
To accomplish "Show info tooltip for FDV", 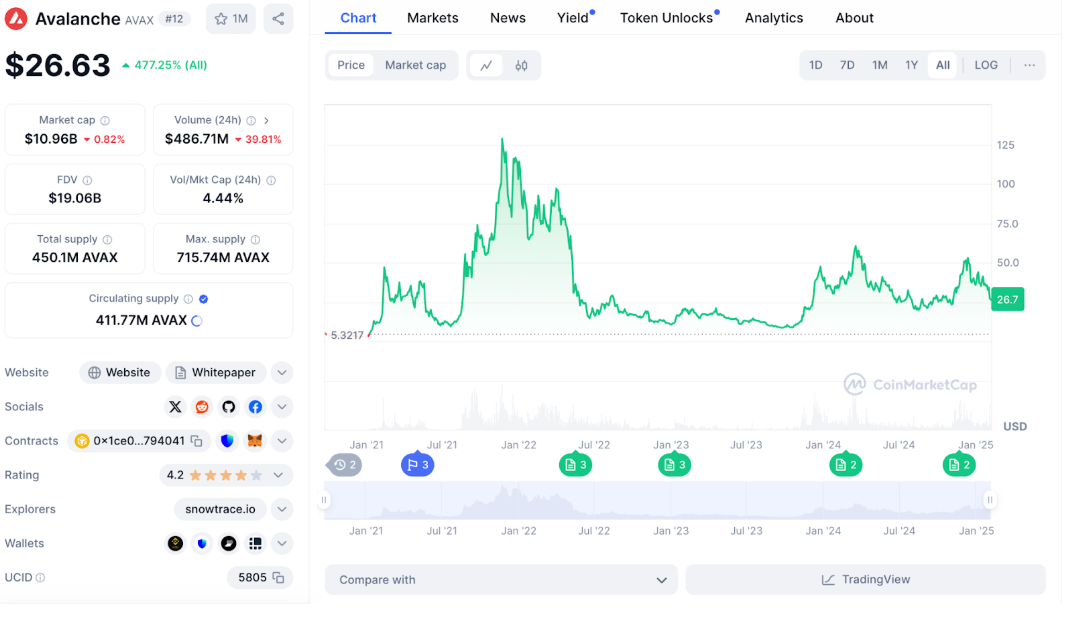I will point(88,180).
